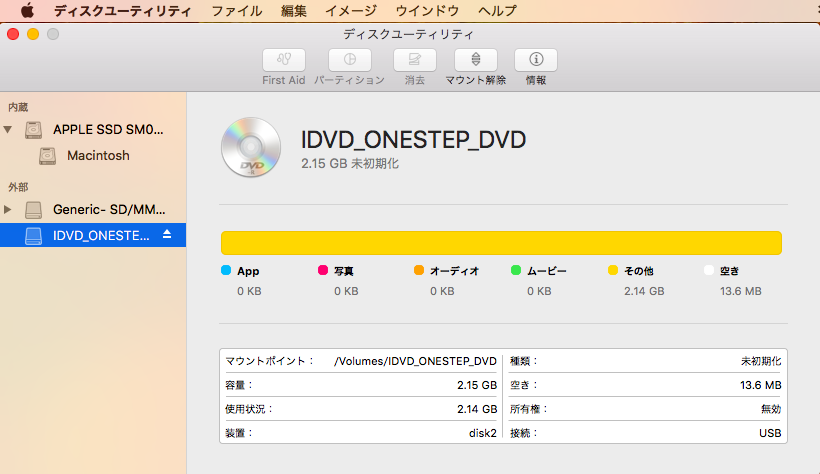Open the ファイル menu
Viewport: 820px width, 474px height.
[x=237, y=10]
